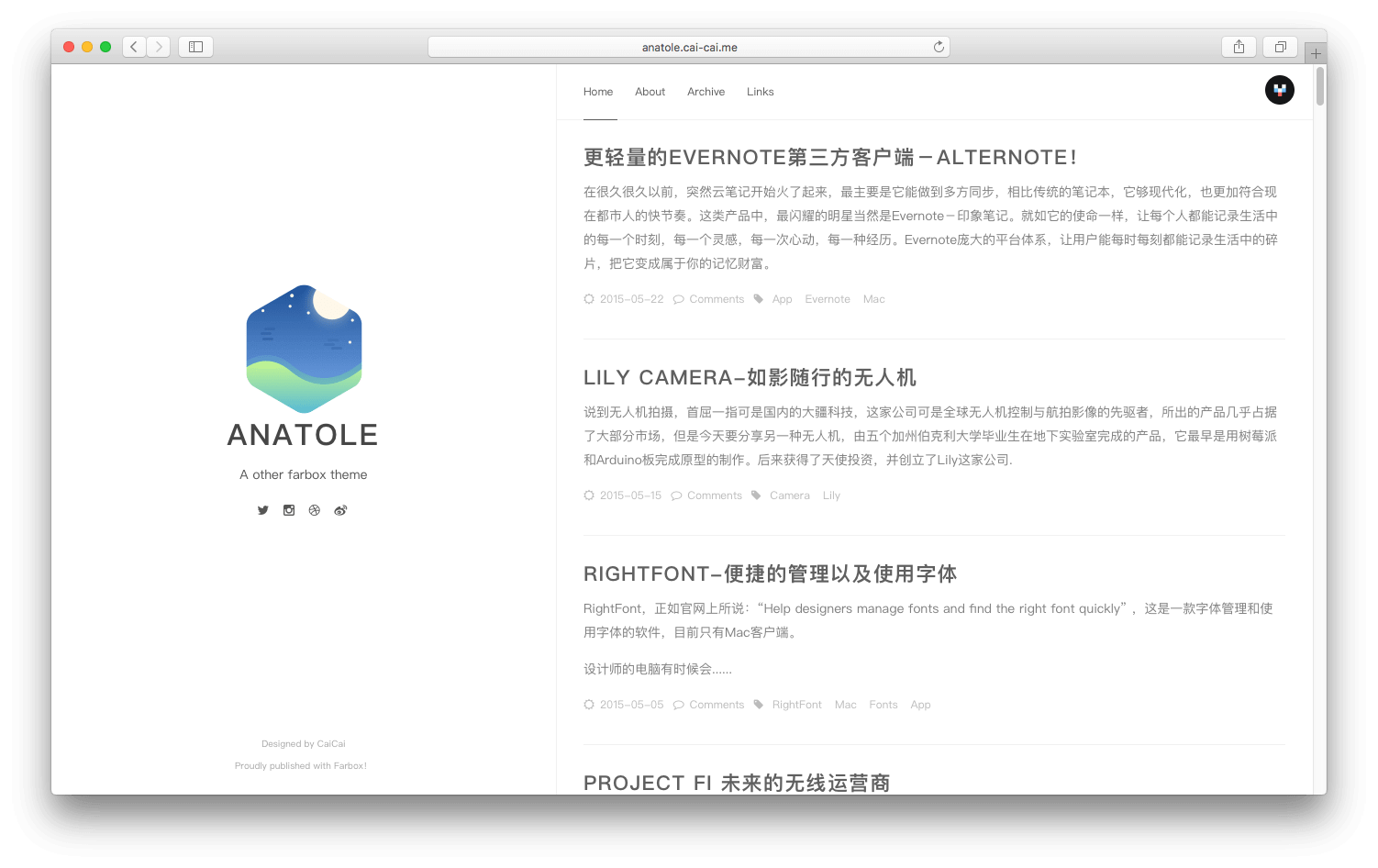Click the round avatar icon top right
This screenshot has width=1378, height=868.
coord(1279,90)
